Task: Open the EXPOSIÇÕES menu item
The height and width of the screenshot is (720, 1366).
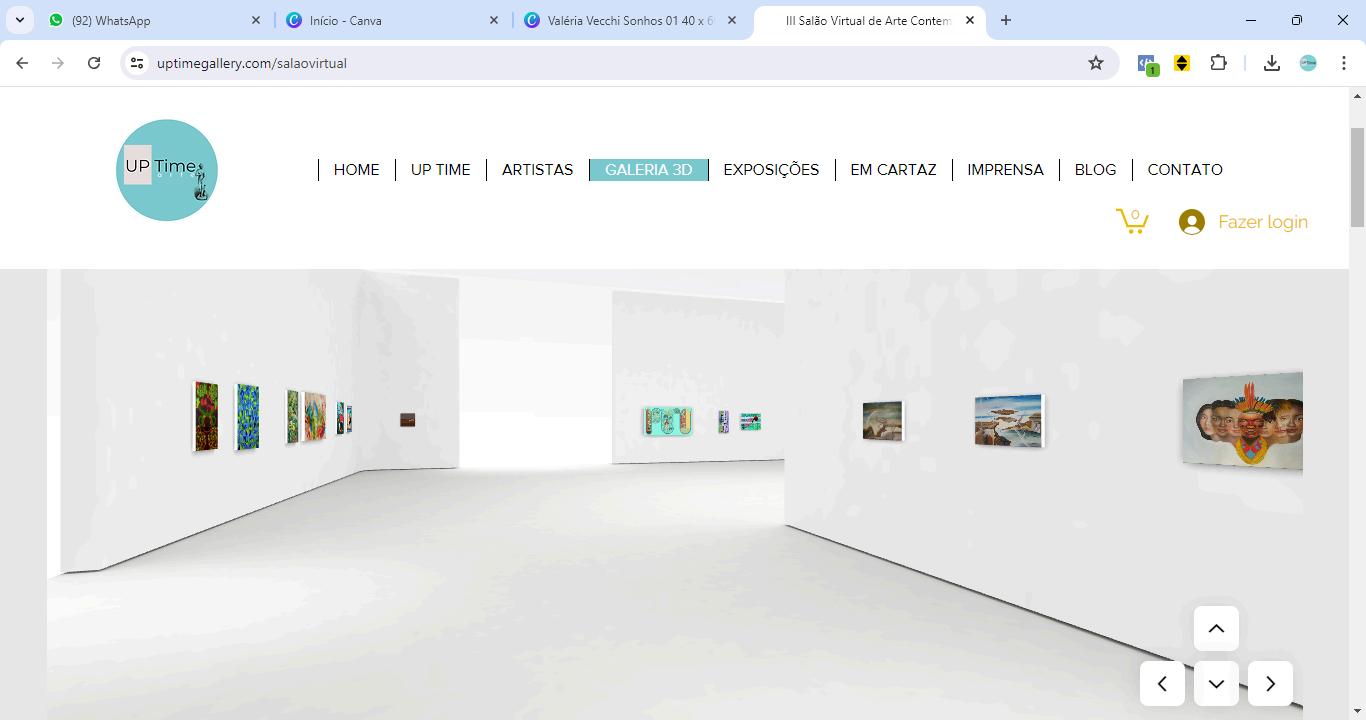Action: coord(771,170)
